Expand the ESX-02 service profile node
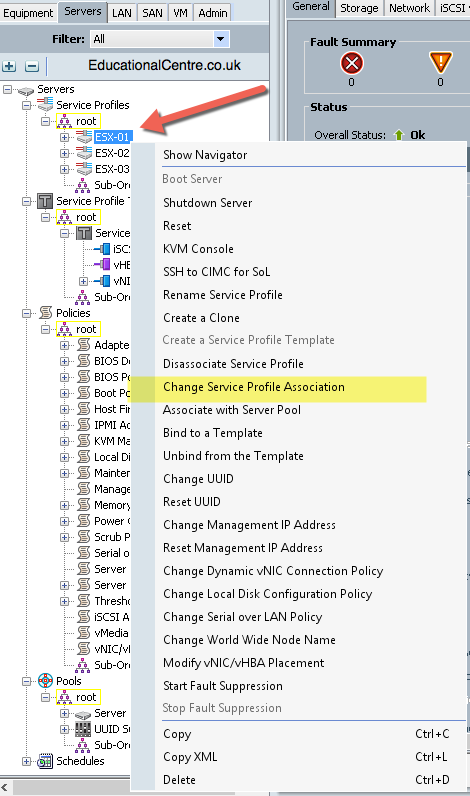This screenshot has width=470, height=796. coord(64,153)
